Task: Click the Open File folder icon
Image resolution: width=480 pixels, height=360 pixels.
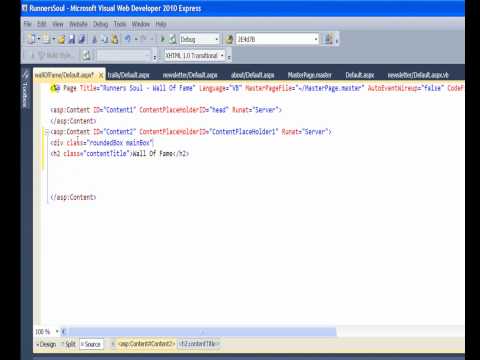Action: (61, 39)
